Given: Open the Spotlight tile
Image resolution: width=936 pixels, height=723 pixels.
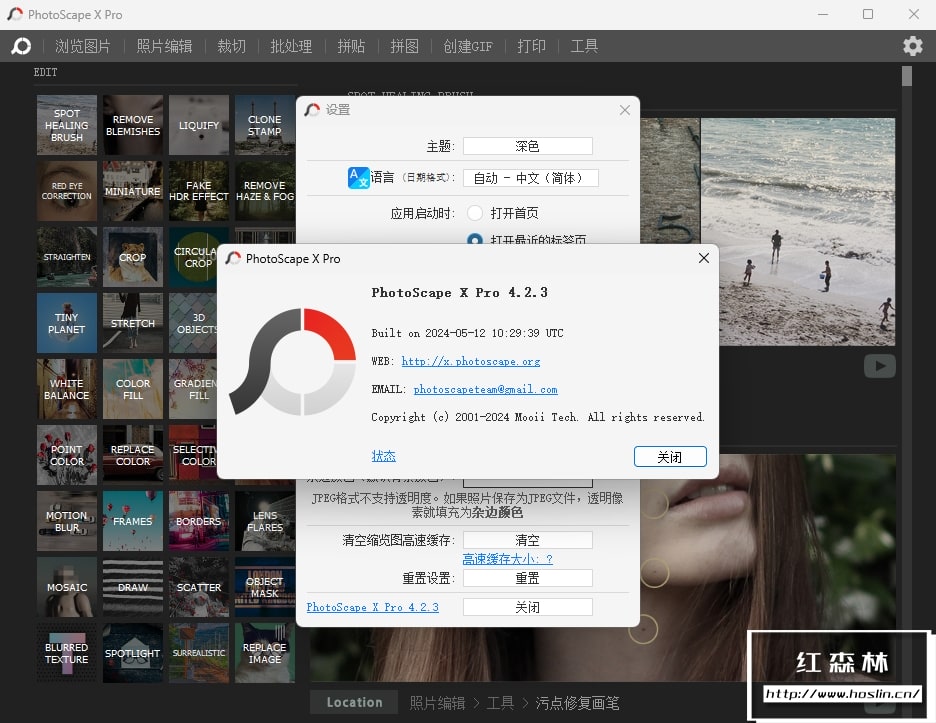Looking at the screenshot, I should pyautogui.click(x=133, y=653).
